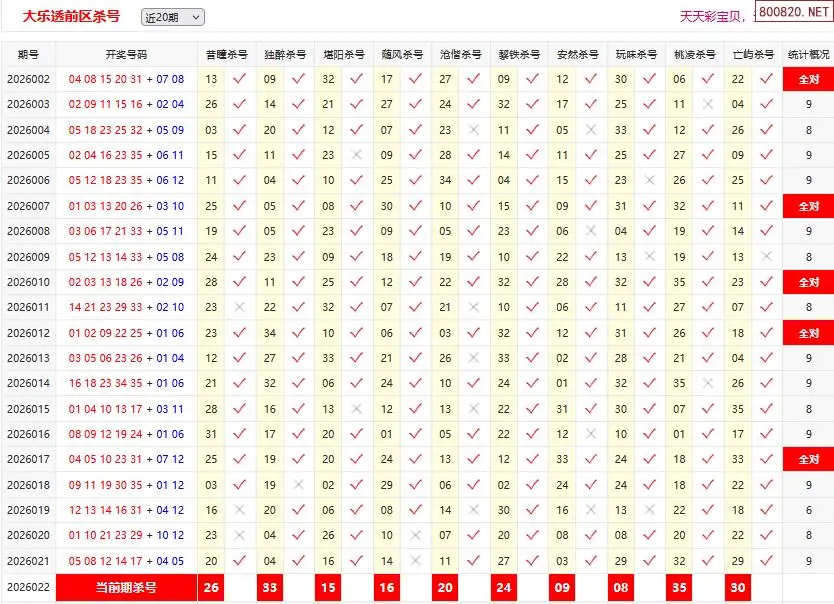The height and width of the screenshot is (604, 834).
Task: Click the red 30 kill number box
Action: pos(738,588)
